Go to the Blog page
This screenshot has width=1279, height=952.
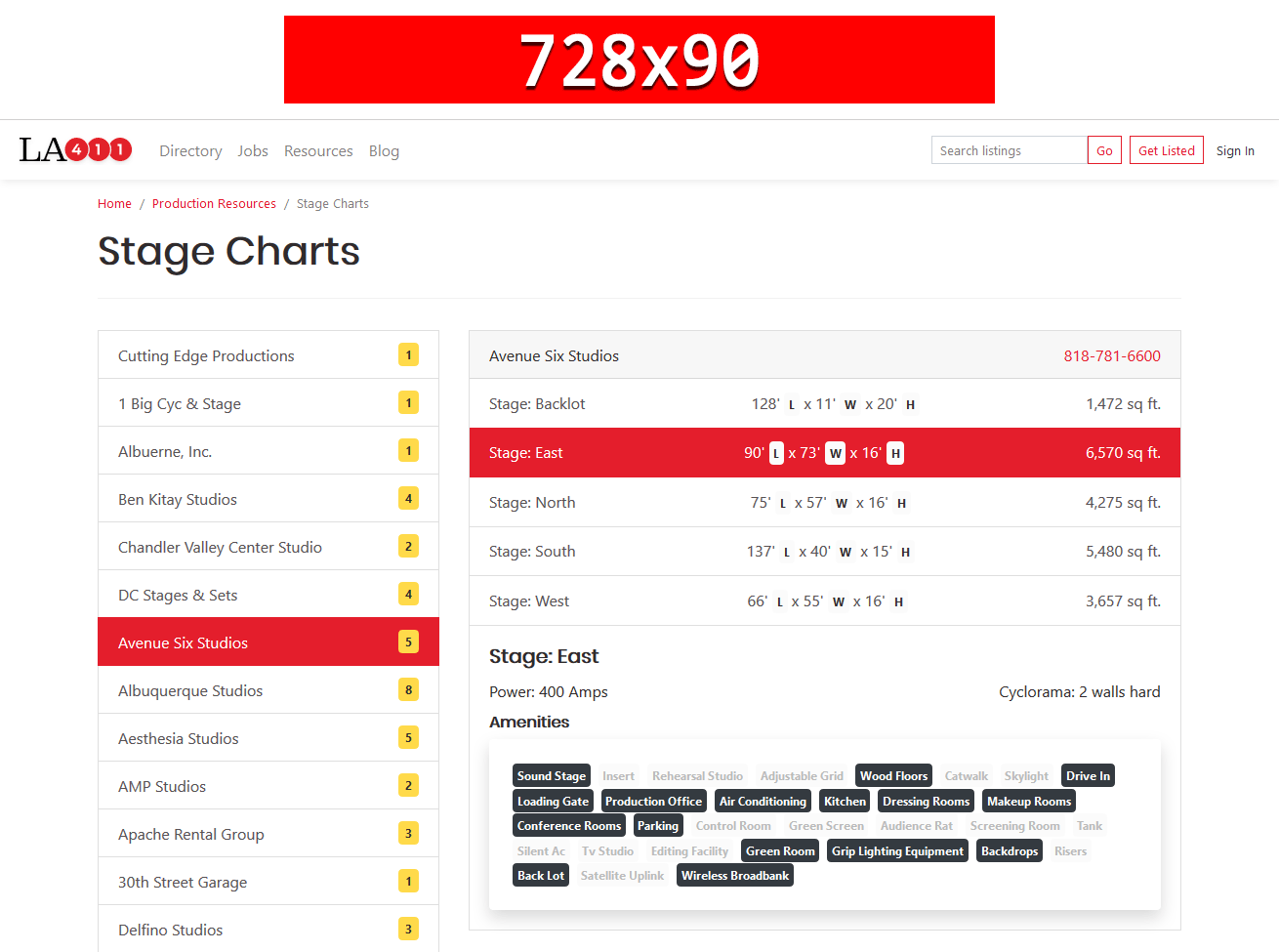point(384,150)
